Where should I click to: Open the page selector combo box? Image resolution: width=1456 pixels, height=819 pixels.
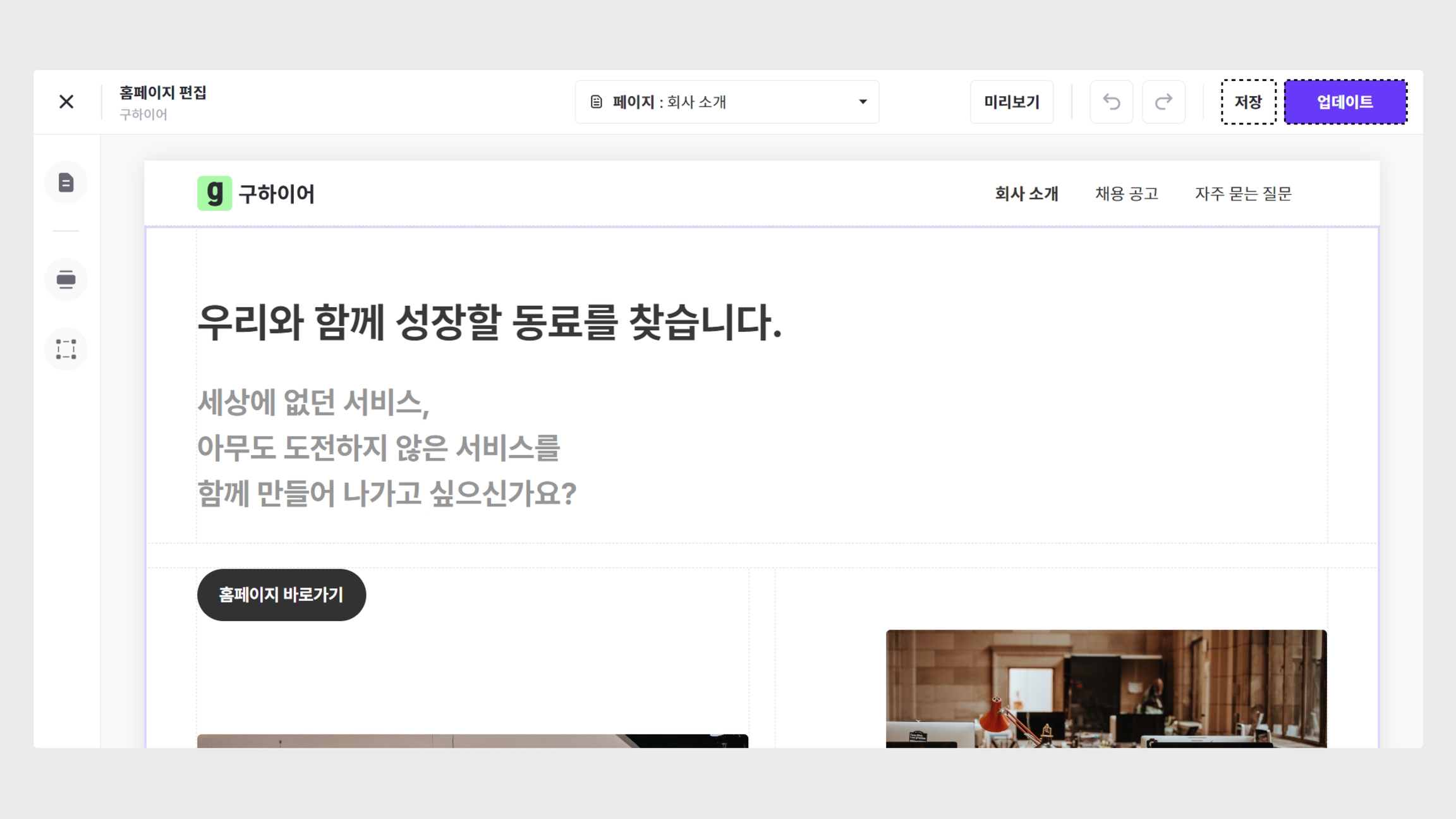tap(727, 102)
